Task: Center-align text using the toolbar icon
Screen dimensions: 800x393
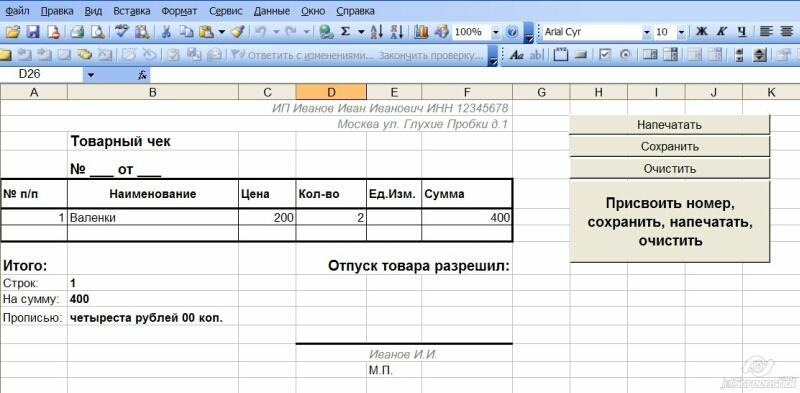Action: click(786, 32)
